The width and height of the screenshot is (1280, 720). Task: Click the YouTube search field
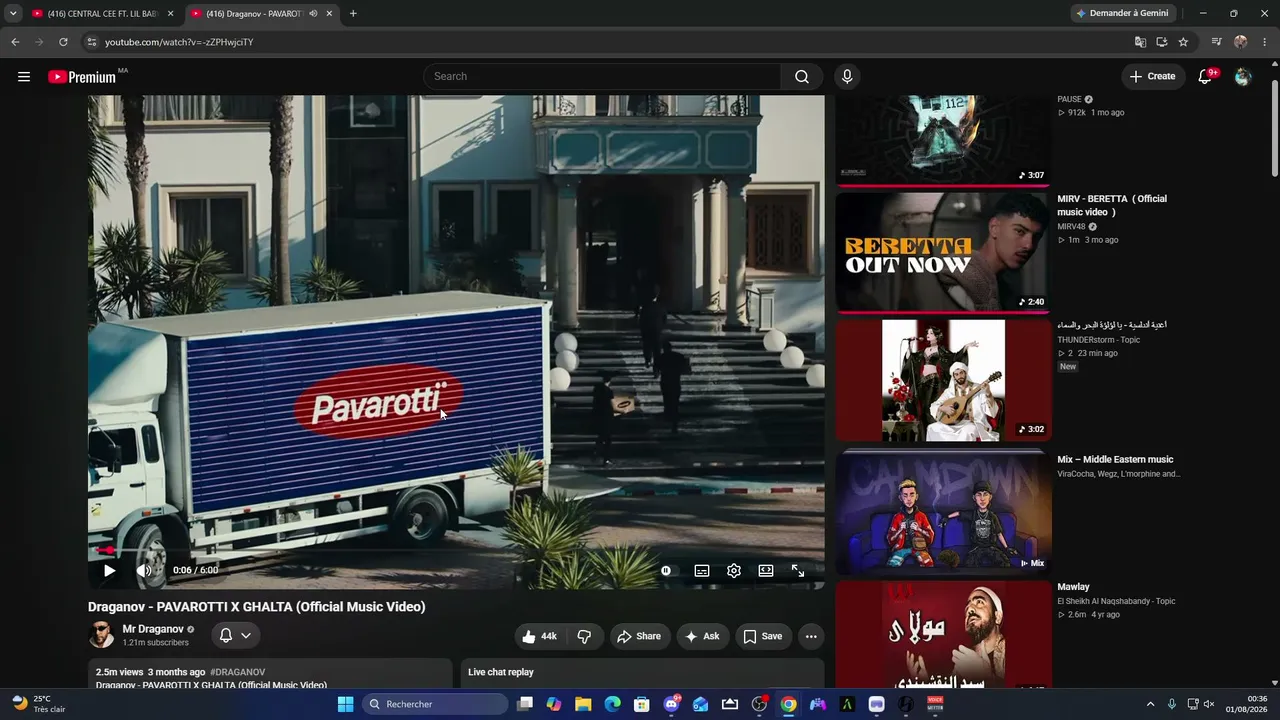click(603, 76)
